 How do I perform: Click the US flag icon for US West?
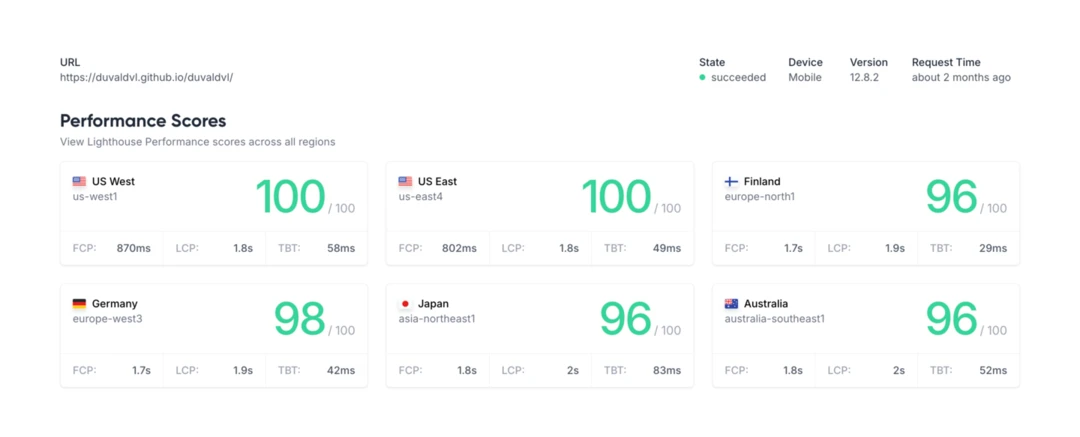pos(79,182)
